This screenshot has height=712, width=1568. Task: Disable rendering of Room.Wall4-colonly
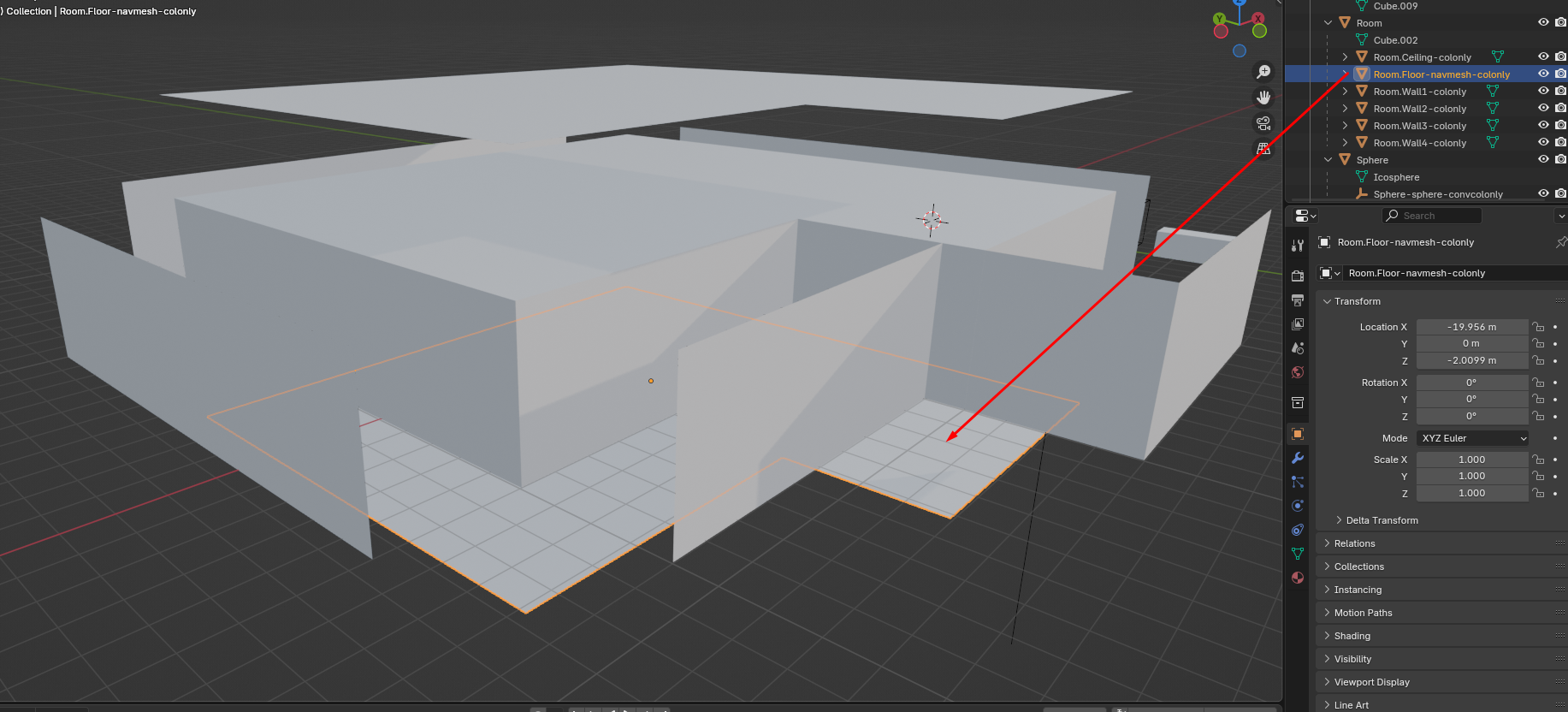tap(1560, 143)
